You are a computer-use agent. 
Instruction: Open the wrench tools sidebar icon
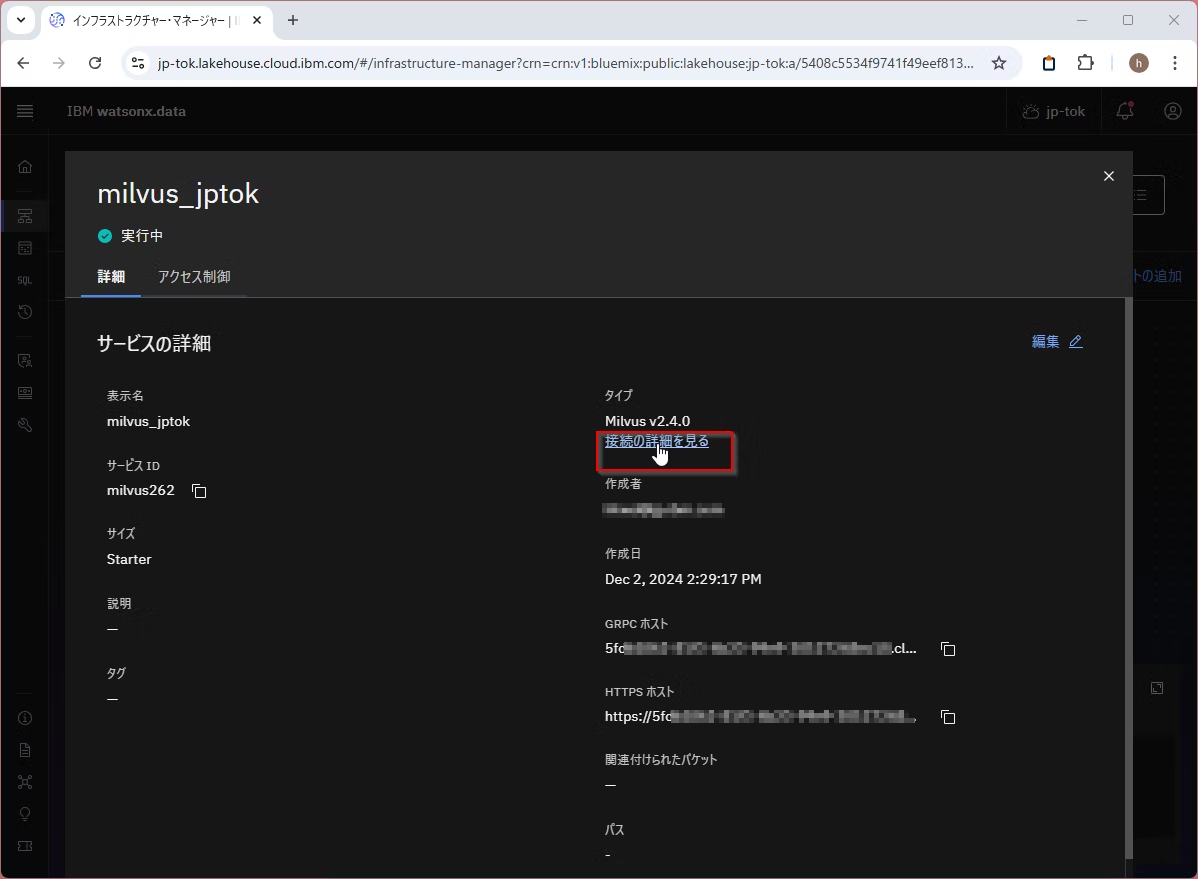click(x=24, y=425)
